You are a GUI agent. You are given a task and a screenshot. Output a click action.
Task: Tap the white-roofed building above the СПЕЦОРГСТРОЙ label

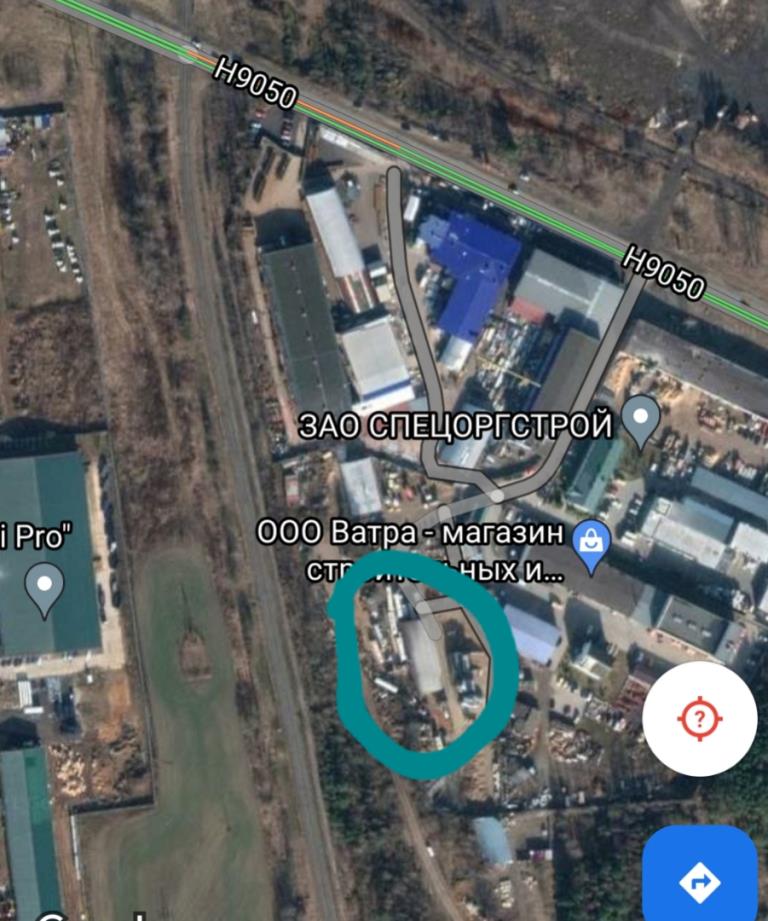pyautogui.click(x=377, y=358)
